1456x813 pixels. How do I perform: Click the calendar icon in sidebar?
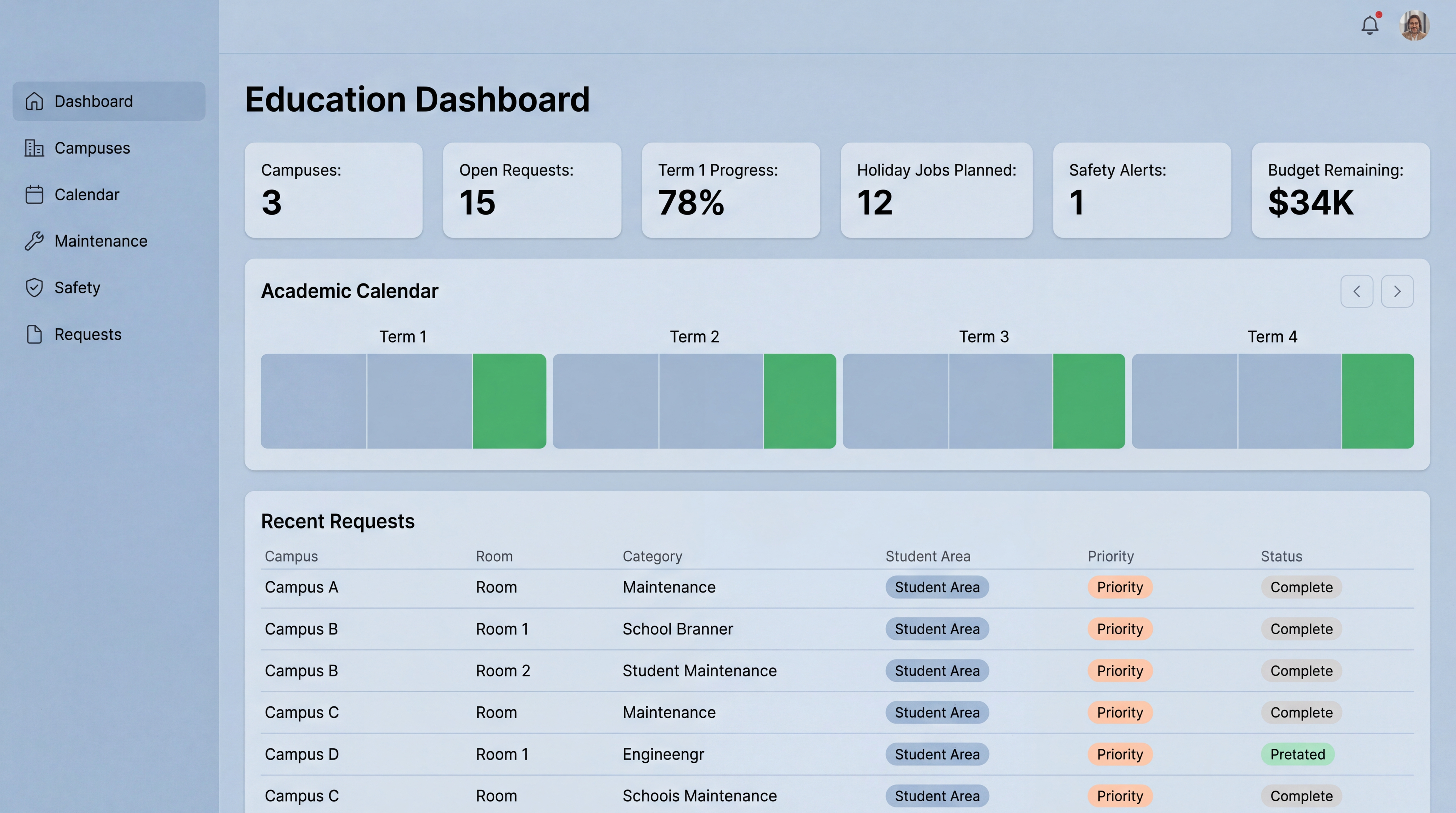click(x=34, y=195)
